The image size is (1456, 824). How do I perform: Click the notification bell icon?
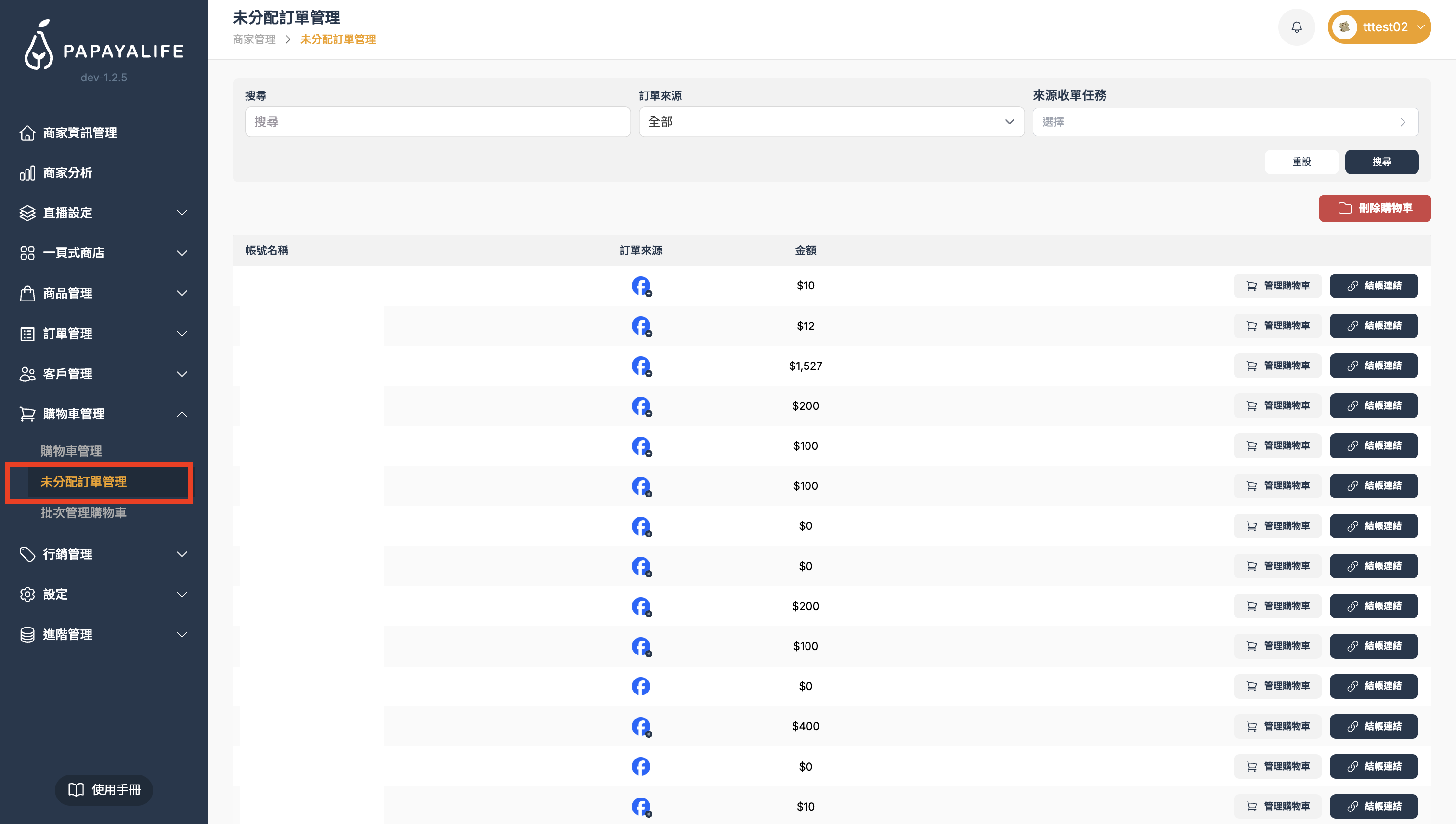click(x=1296, y=27)
